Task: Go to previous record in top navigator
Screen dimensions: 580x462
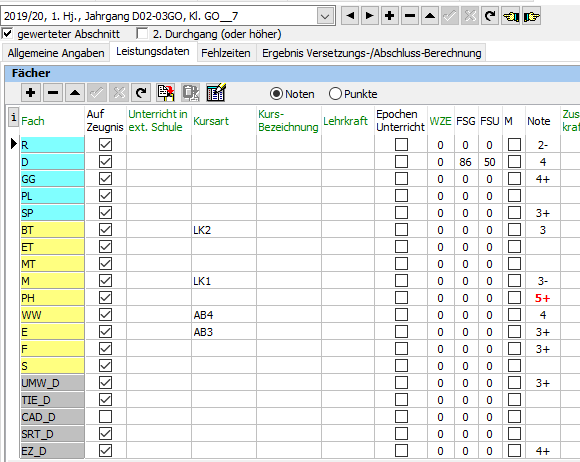Action: pos(350,16)
